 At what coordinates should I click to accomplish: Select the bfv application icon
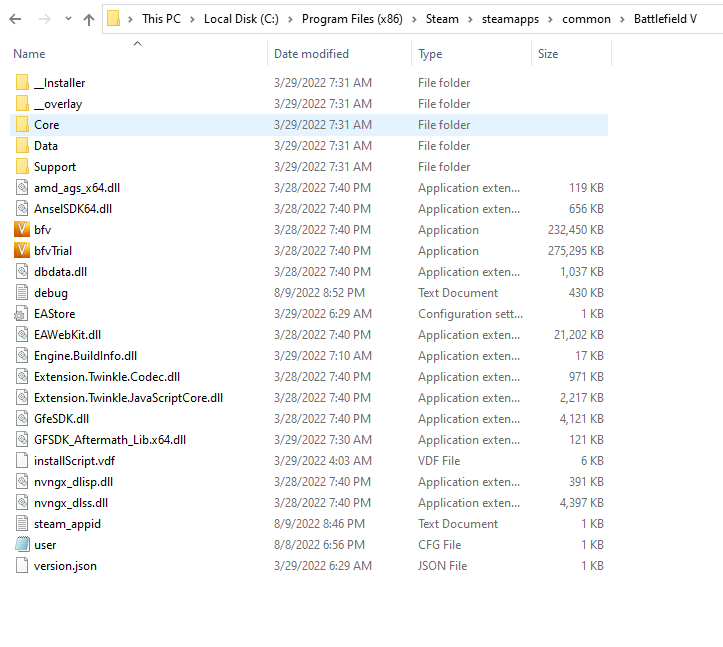(x=22, y=229)
